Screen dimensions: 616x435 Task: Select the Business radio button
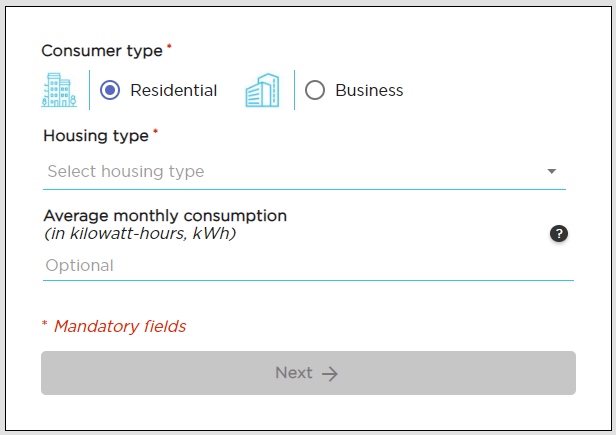pos(315,90)
